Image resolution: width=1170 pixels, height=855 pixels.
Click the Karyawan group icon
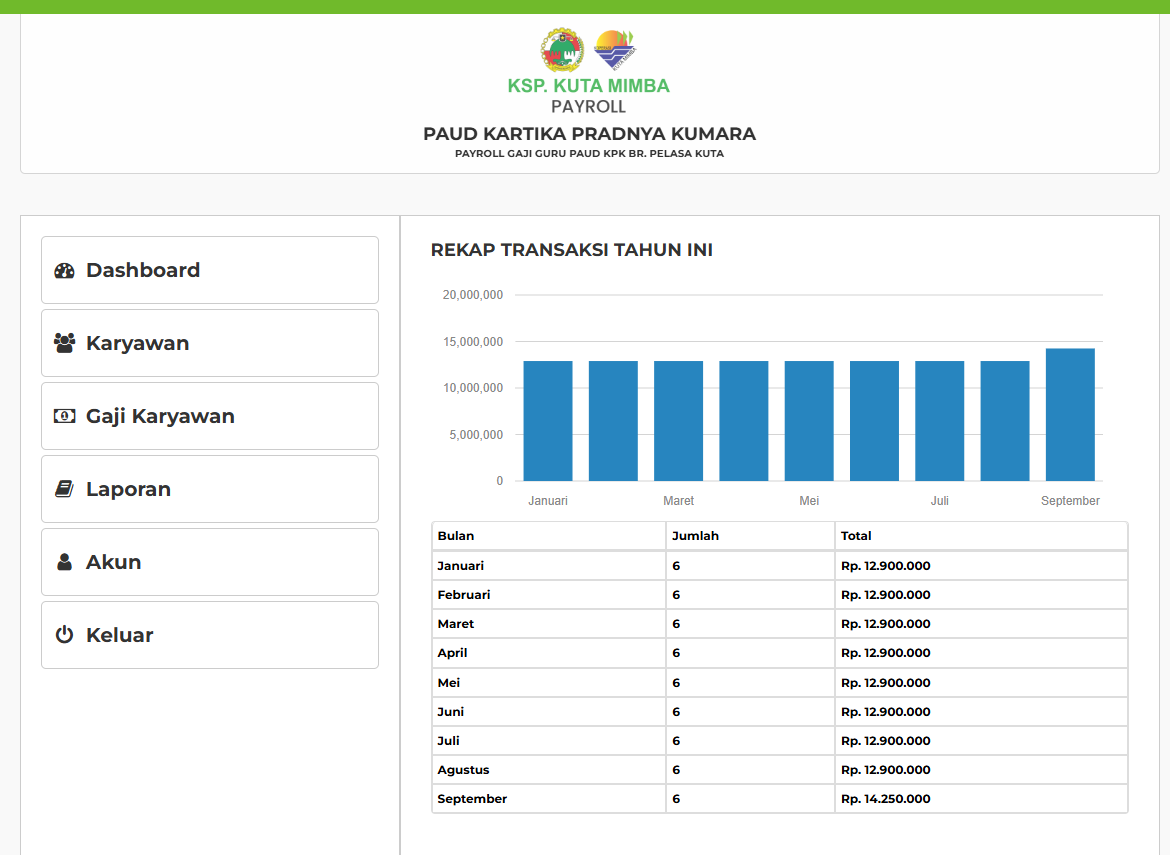[65, 343]
